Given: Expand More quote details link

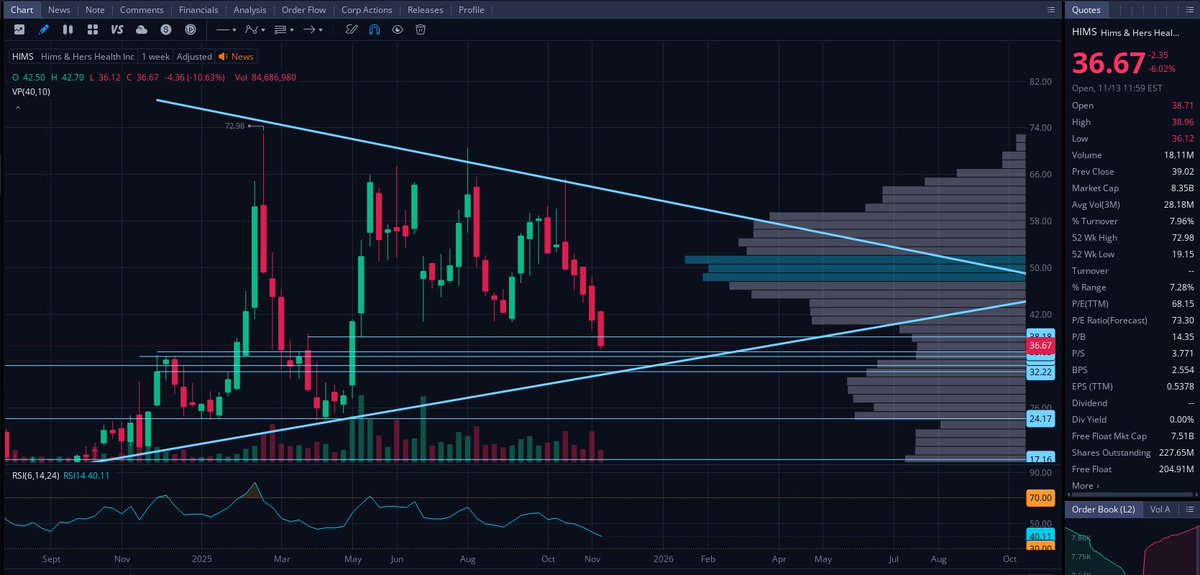Looking at the screenshot, I should [x=1085, y=486].
